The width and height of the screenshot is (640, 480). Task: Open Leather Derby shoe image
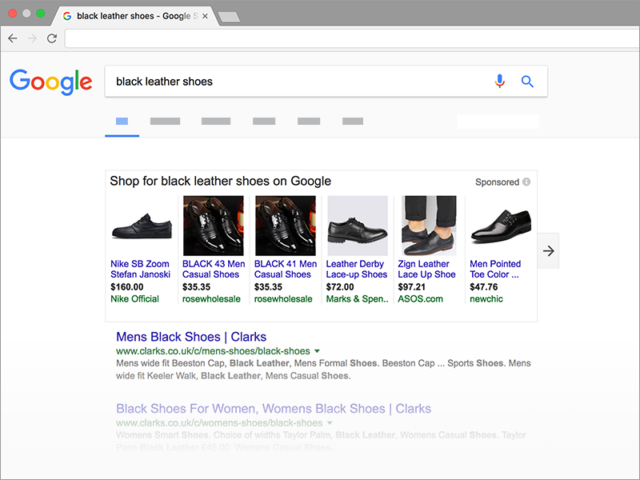pos(357,226)
